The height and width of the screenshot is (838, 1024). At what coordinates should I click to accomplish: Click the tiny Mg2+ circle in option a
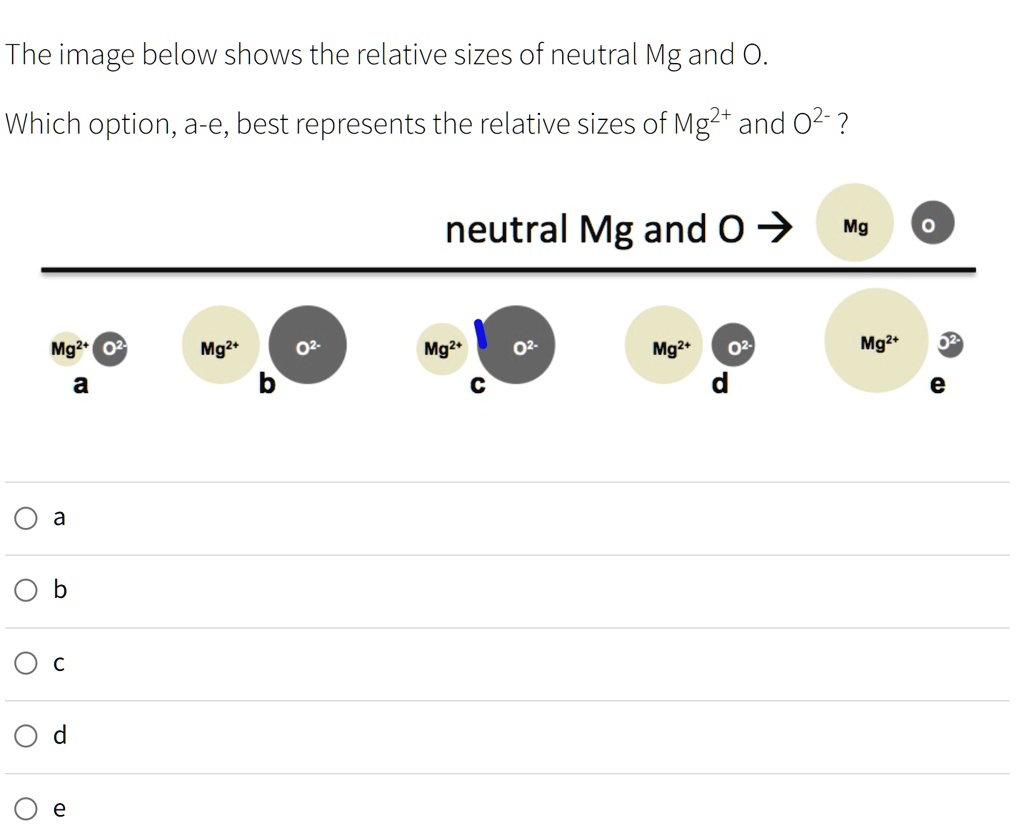click(x=65, y=348)
